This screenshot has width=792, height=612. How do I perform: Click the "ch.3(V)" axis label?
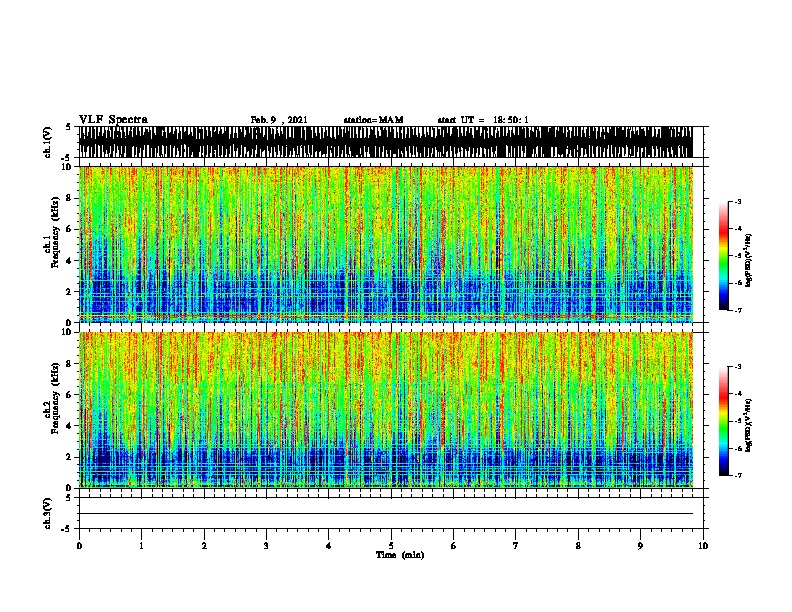coord(47,514)
